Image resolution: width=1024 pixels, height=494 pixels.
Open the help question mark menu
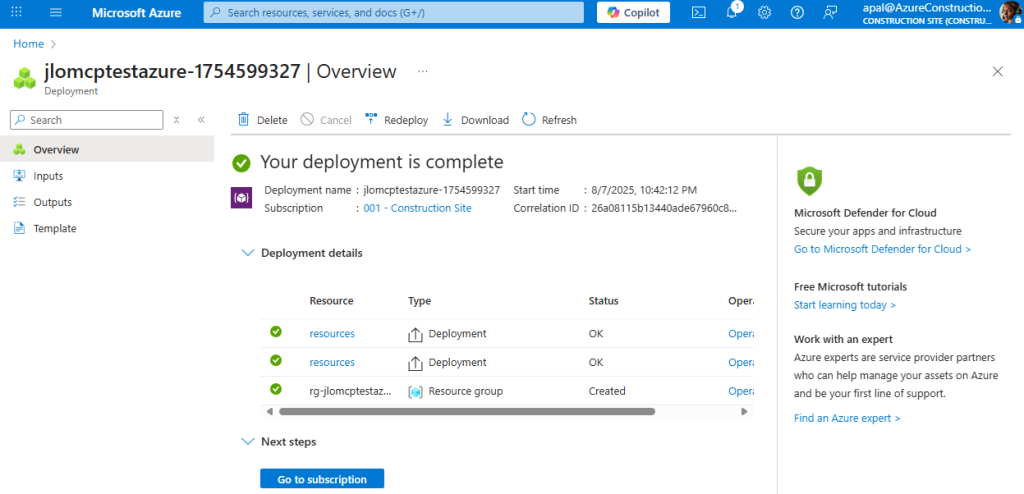[797, 12]
